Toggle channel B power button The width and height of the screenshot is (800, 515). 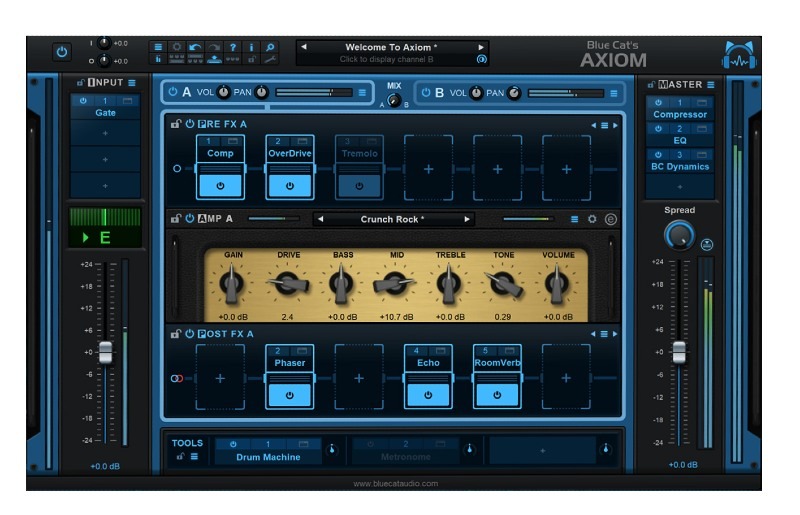pos(426,93)
